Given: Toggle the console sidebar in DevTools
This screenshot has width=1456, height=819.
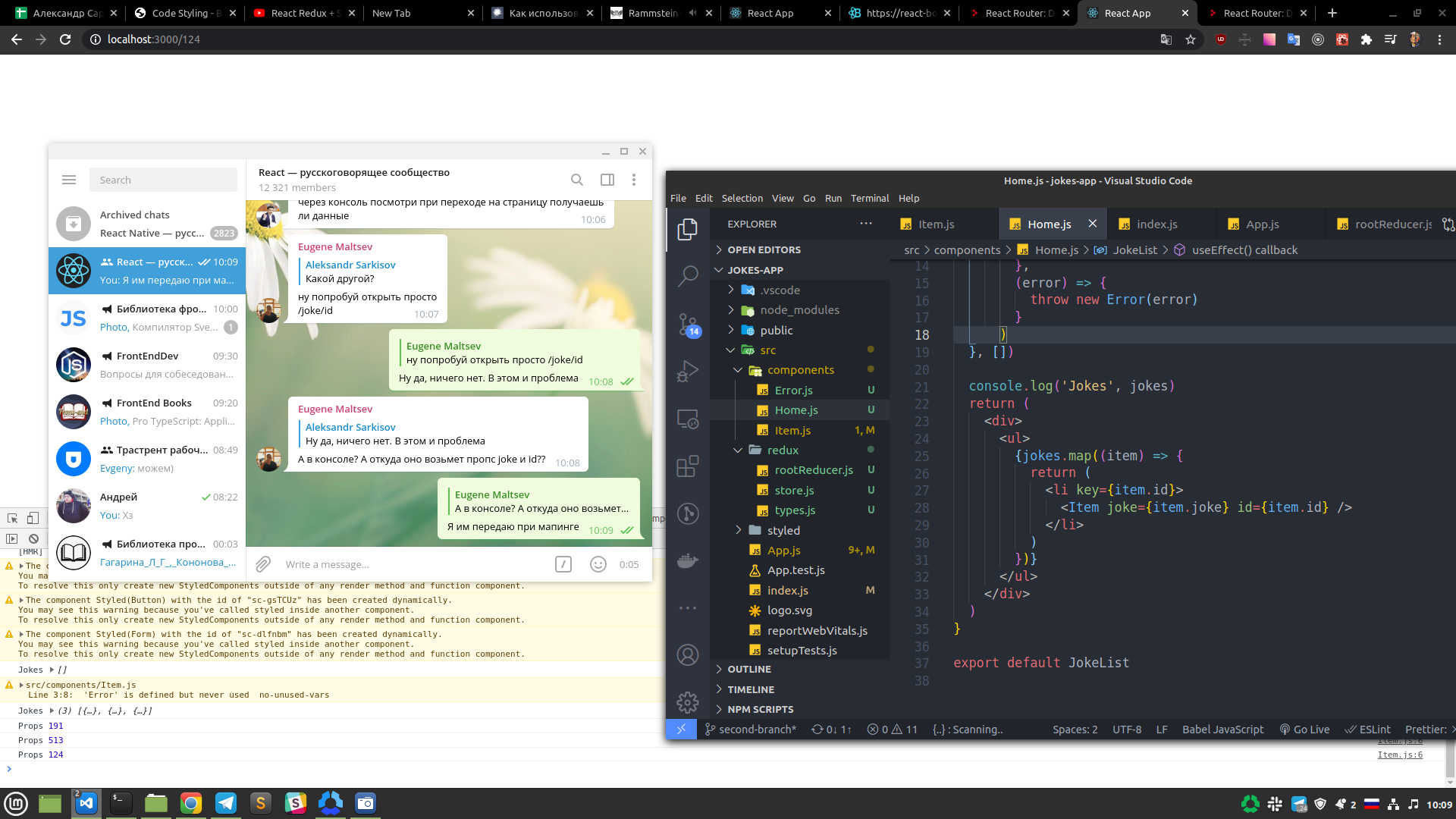Looking at the screenshot, I should pos(11,538).
